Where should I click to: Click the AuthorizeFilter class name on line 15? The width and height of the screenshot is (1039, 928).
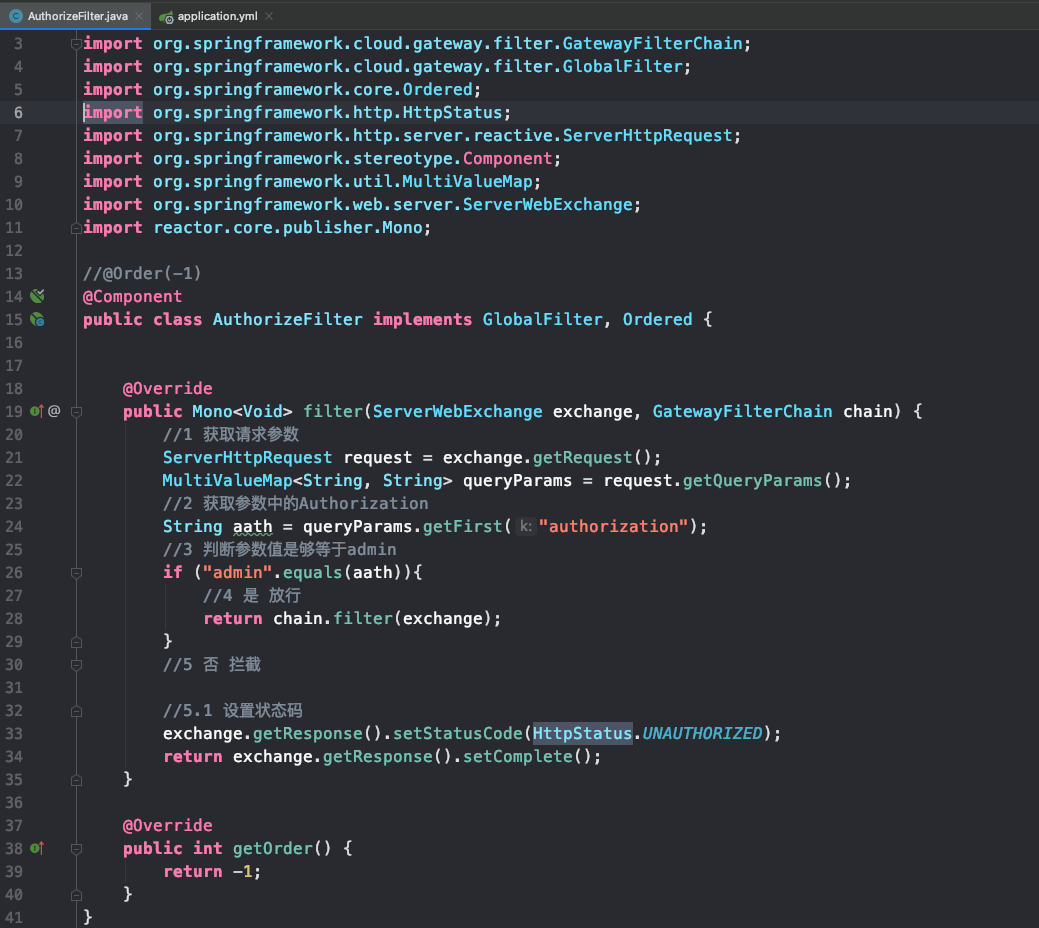coord(288,319)
